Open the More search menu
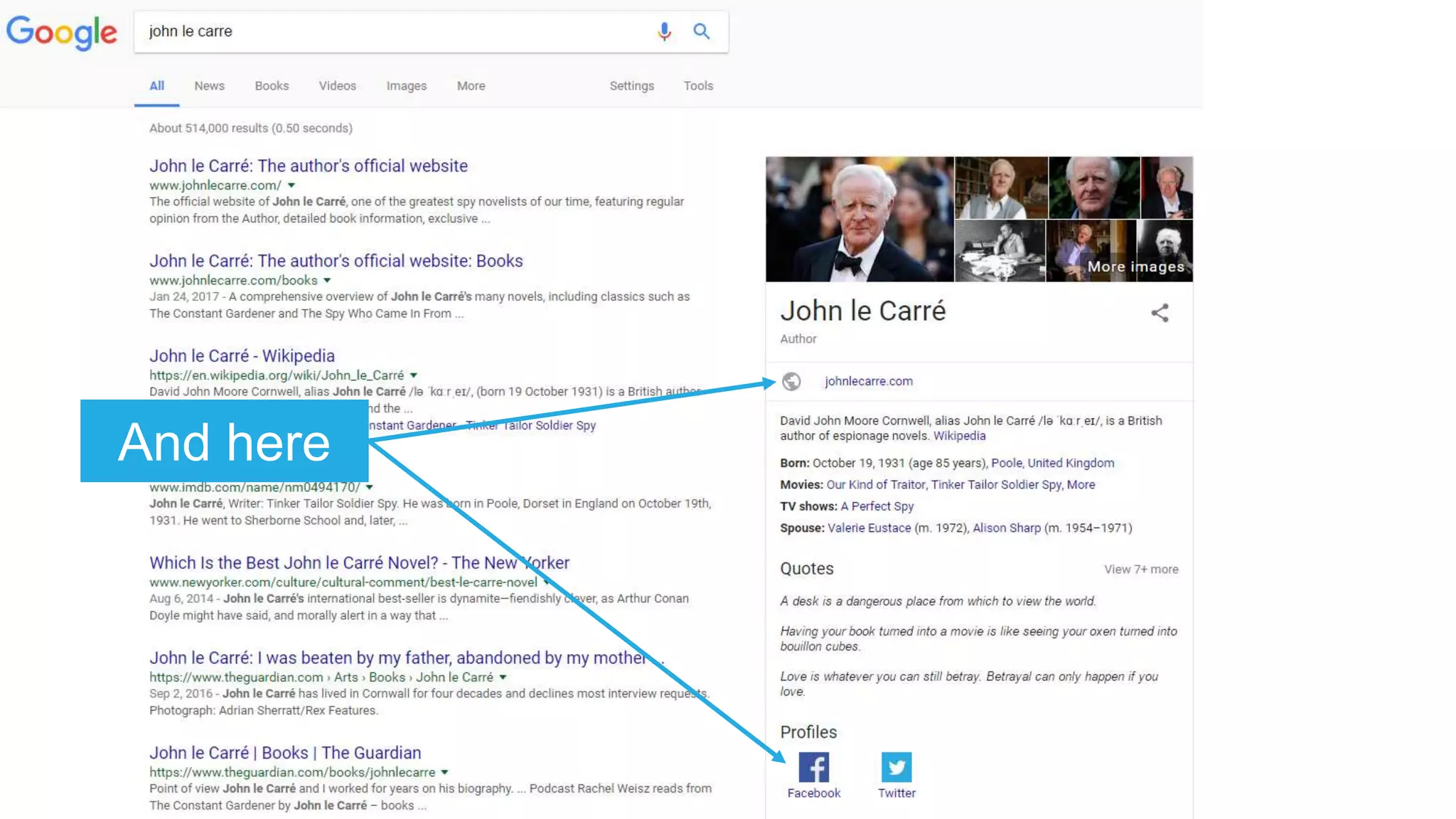Screen dimensions: 1456x819 click(x=471, y=86)
